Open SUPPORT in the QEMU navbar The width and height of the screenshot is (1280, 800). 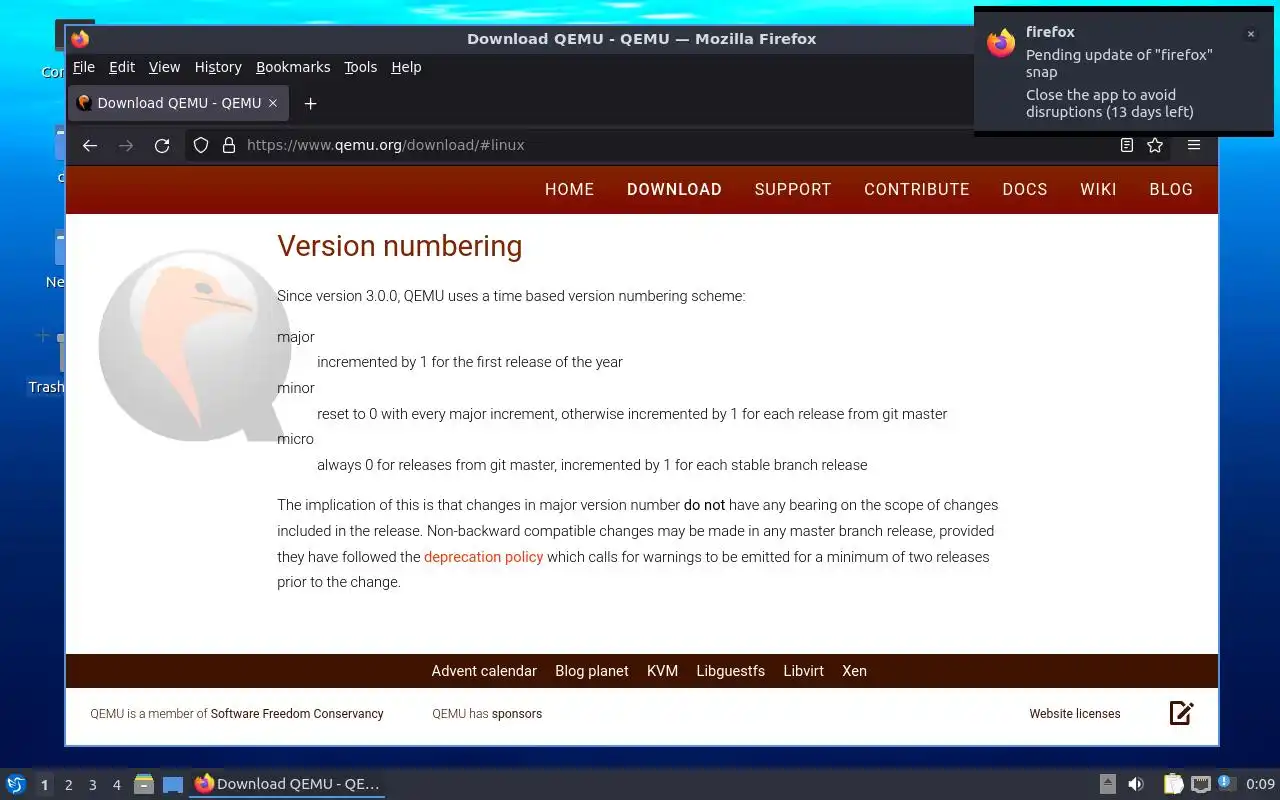point(793,189)
